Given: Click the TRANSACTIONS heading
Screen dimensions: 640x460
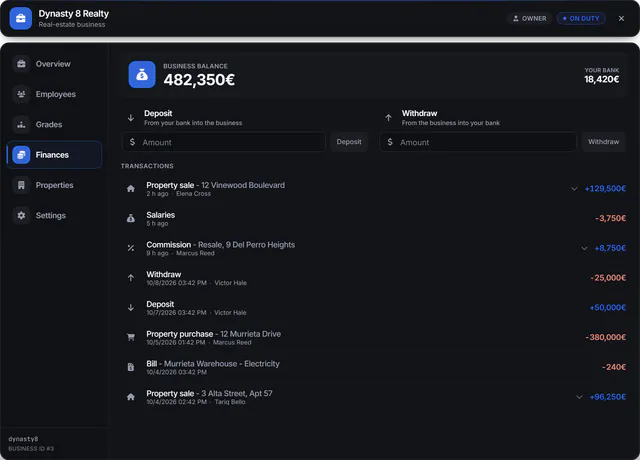Looking at the screenshot, I should click(147, 166).
